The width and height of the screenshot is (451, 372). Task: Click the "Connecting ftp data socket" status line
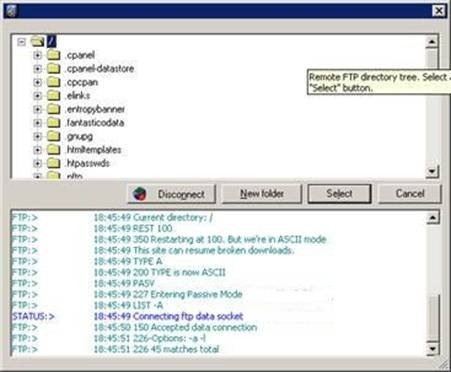[x=168, y=316]
